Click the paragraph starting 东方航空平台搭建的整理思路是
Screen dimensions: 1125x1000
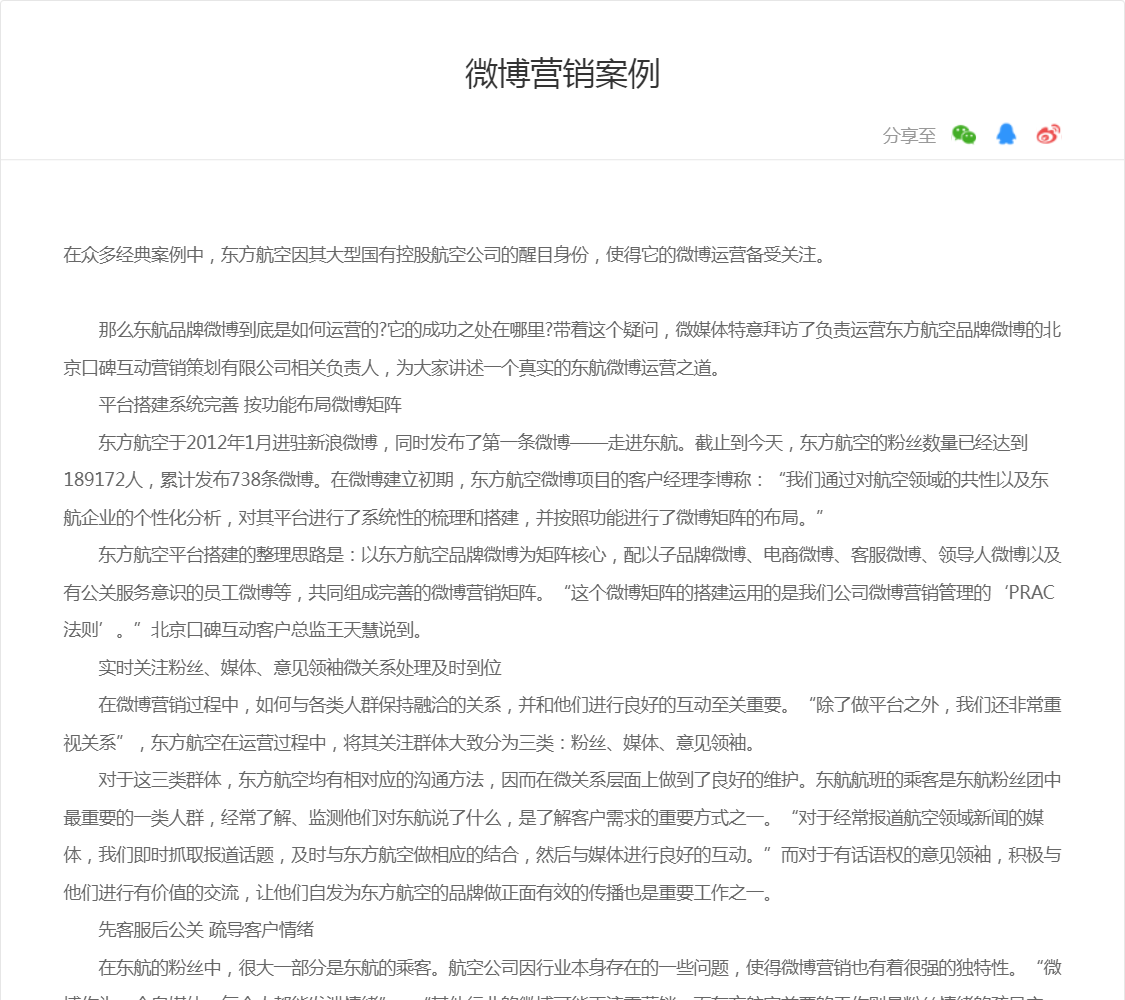point(562,593)
